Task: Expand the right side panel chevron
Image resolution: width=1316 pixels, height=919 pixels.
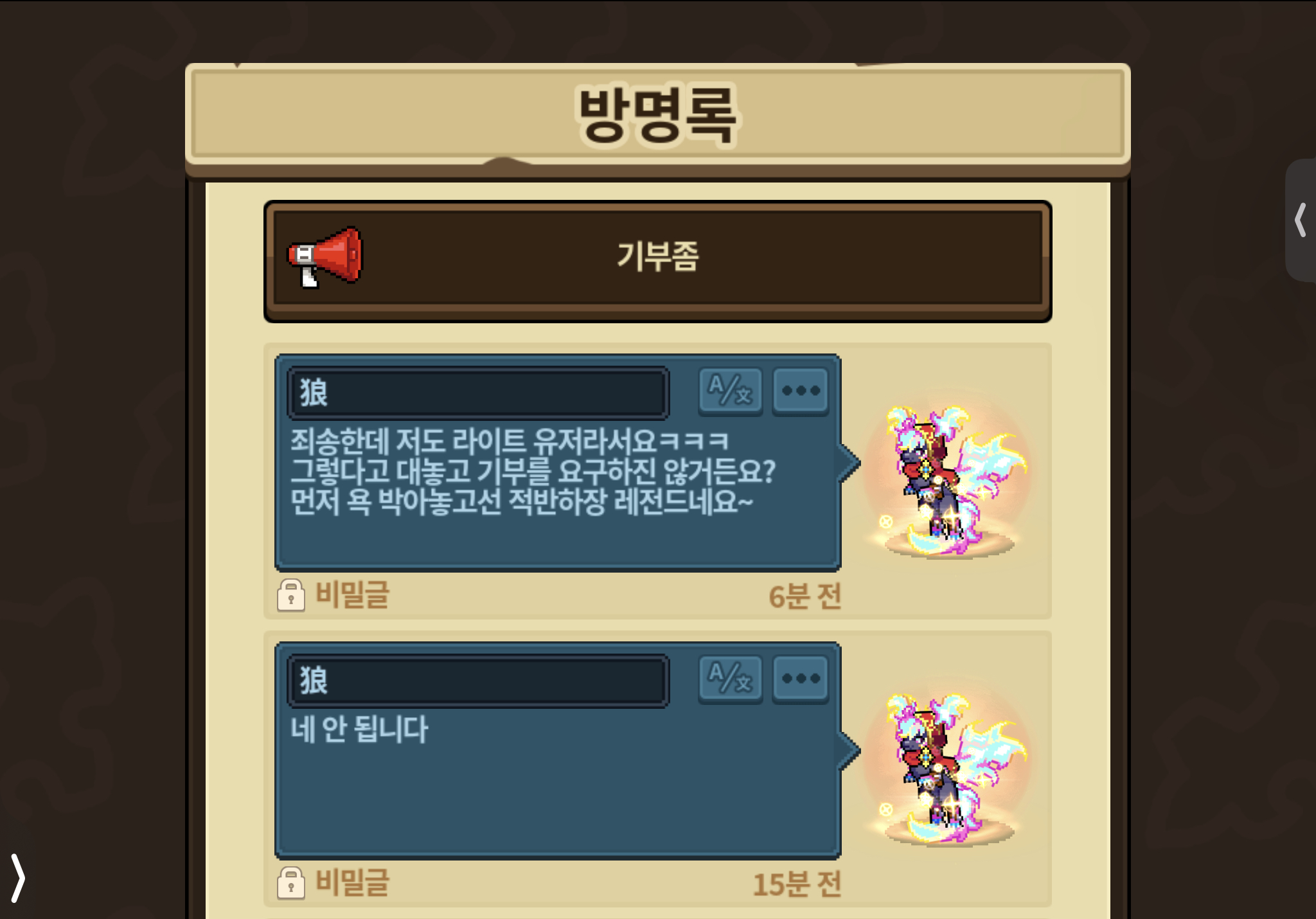Action: (x=1301, y=220)
